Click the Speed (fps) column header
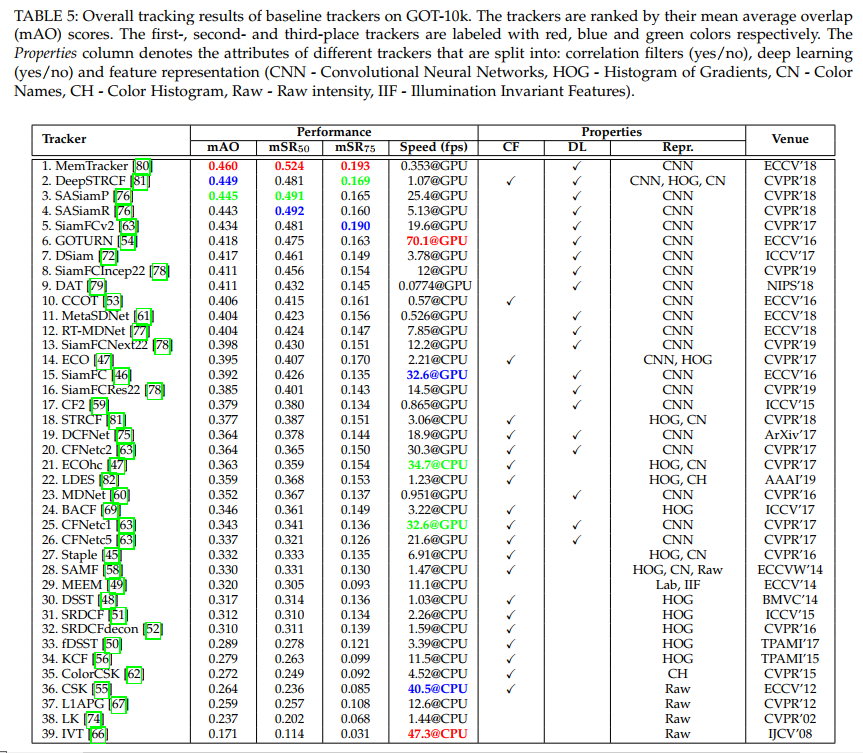This screenshot has width=863, height=753. click(x=432, y=146)
